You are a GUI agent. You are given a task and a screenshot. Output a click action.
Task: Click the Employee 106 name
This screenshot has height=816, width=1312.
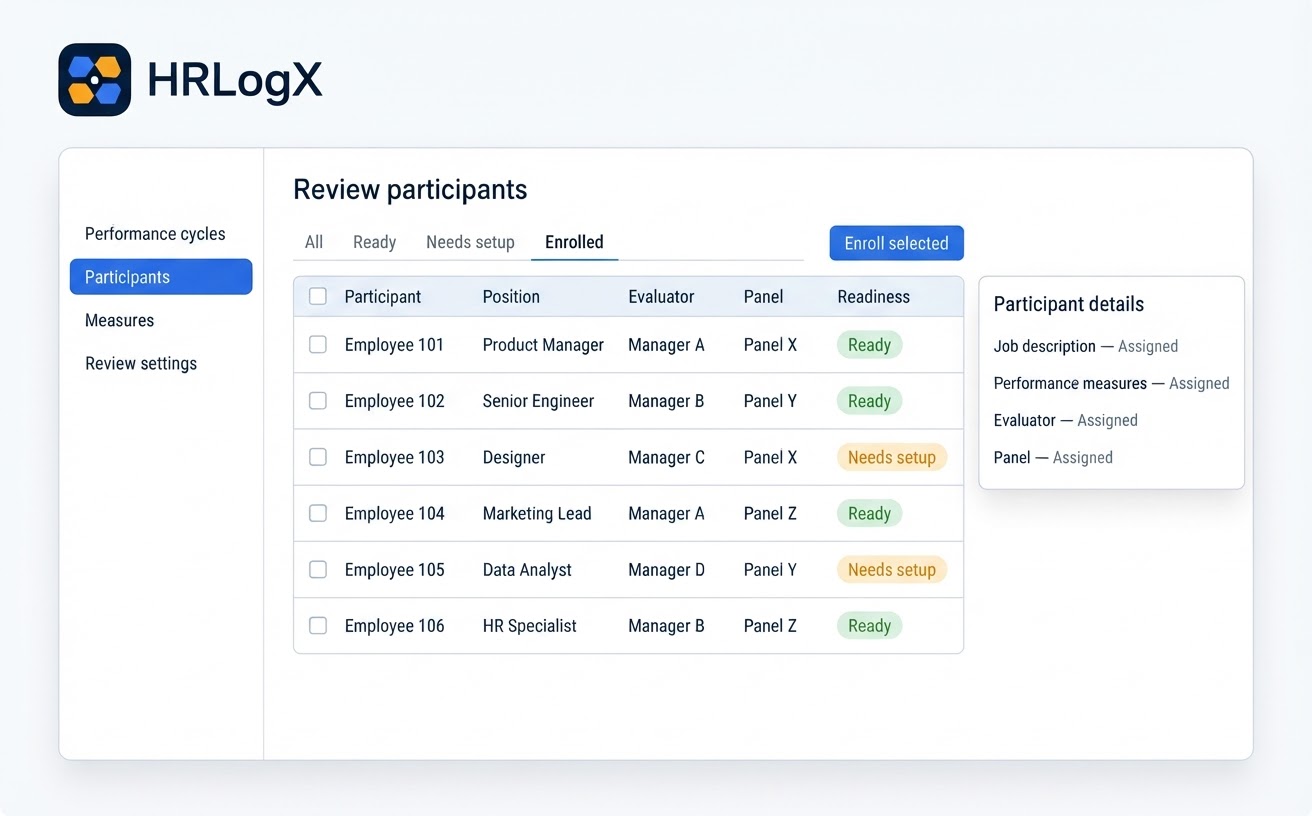(394, 625)
